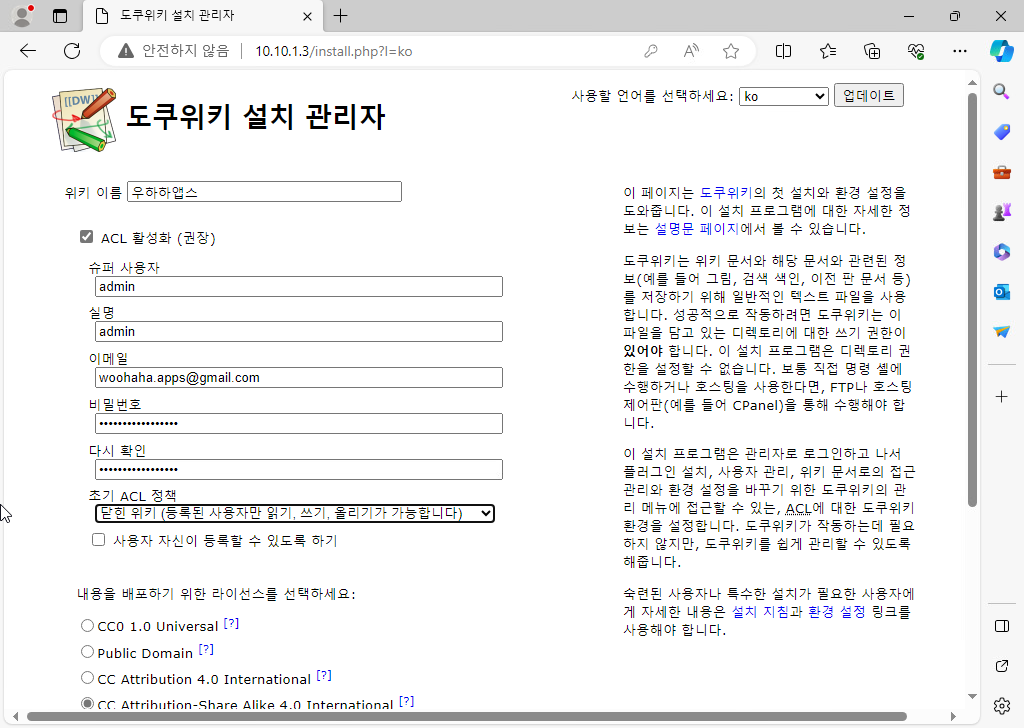Select CC Attribution 4.0 International radio
The image size is (1024, 728).
(x=87, y=678)
